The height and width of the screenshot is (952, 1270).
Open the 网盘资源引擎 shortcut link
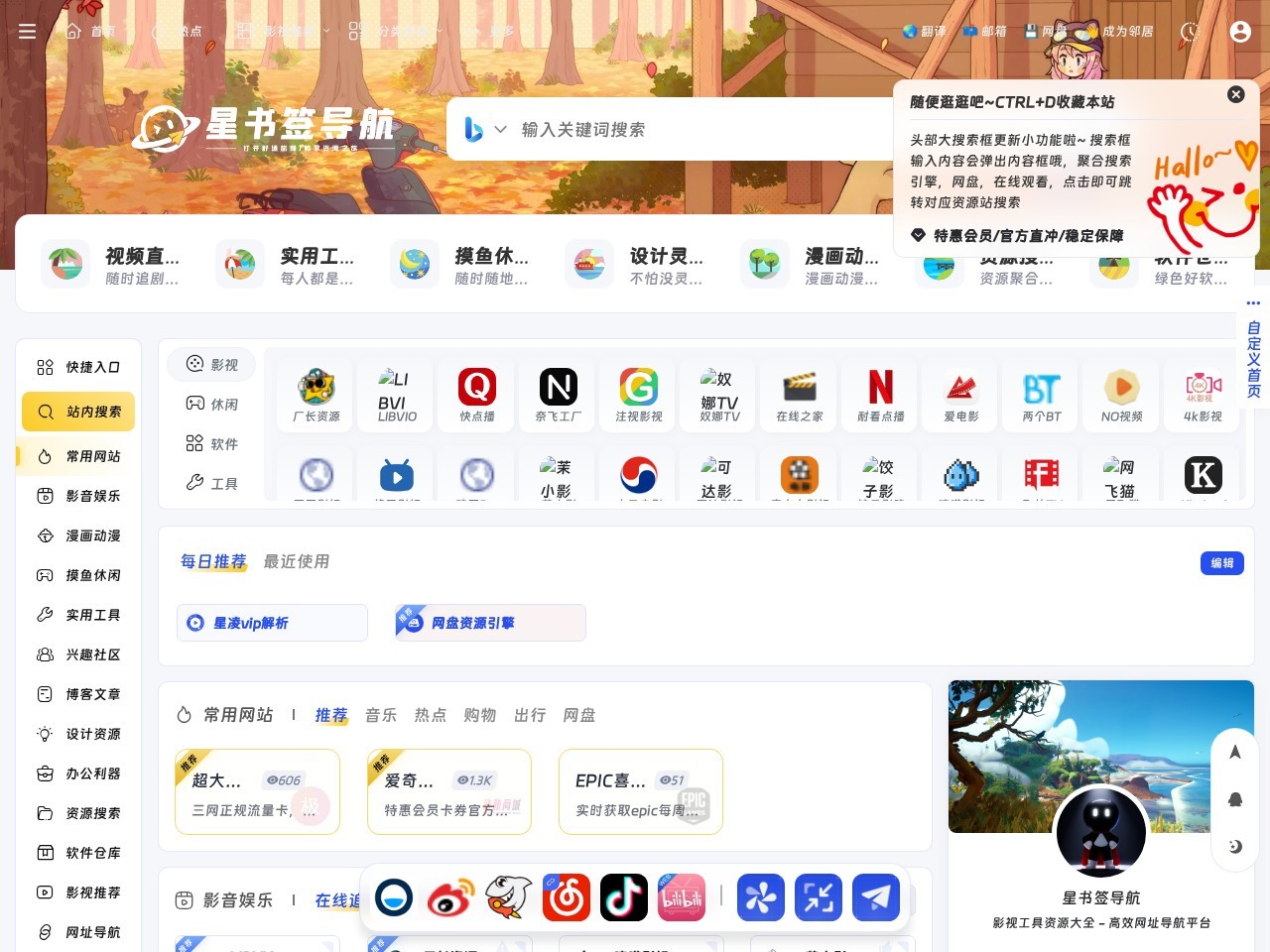pyautogui.click(x=489, y=623)
